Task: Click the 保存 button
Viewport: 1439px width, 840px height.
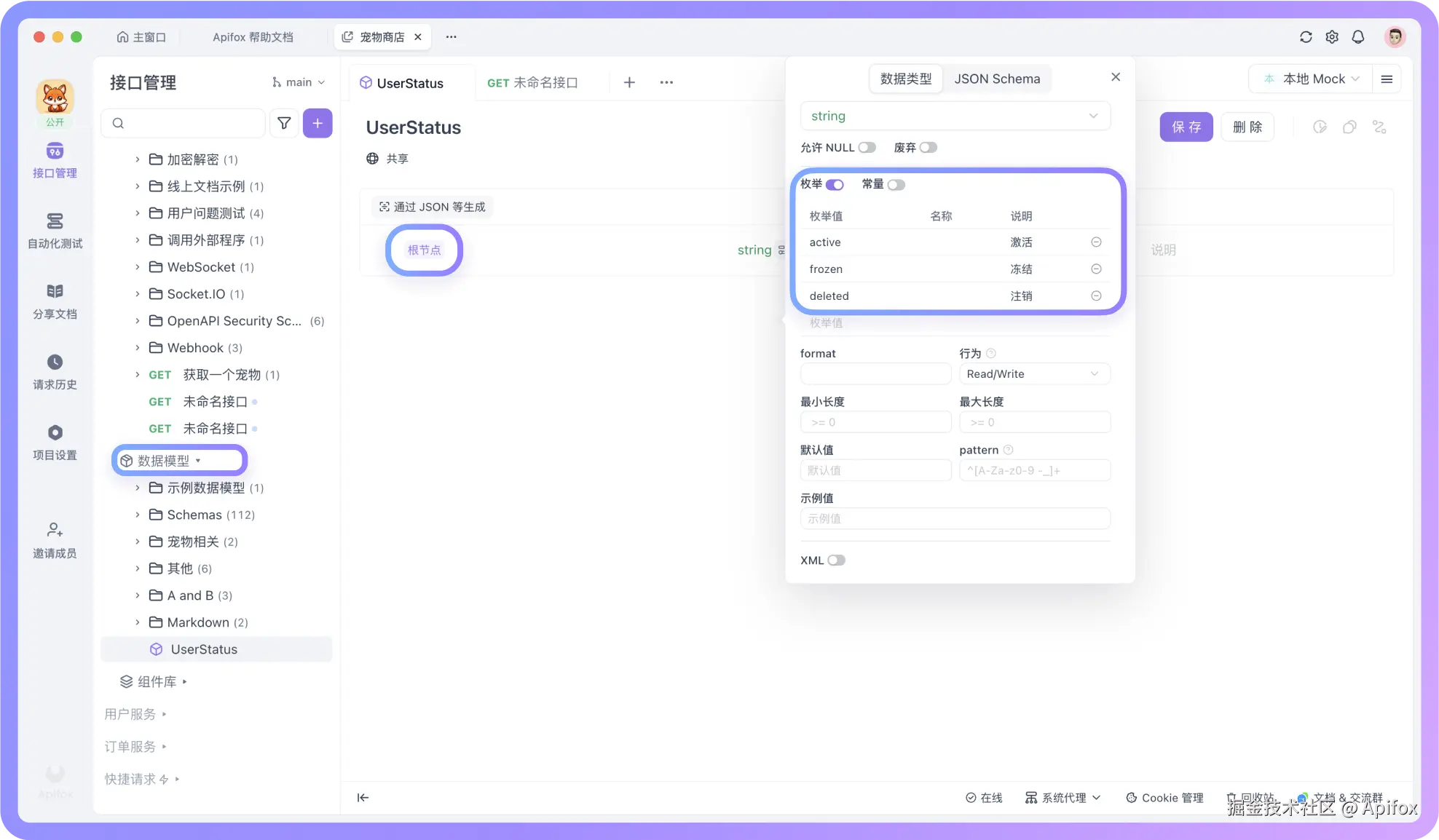Action: coord(1186,127)
